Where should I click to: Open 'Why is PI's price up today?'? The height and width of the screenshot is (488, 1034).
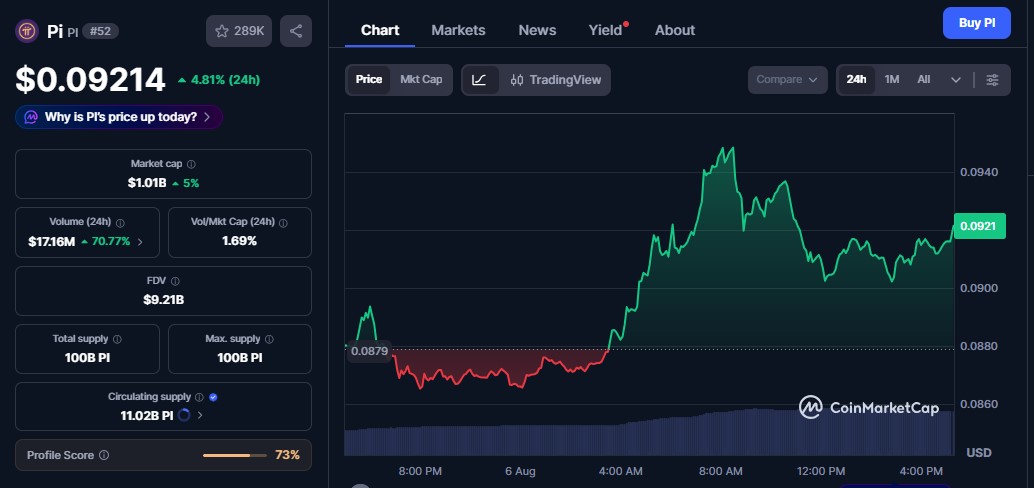119,117
